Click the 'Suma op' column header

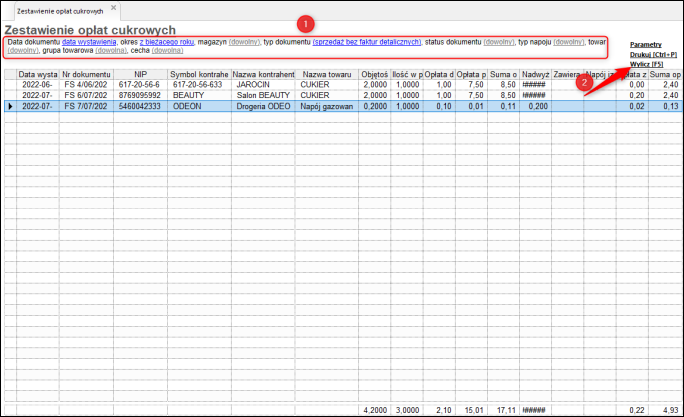tap(665, 74)
